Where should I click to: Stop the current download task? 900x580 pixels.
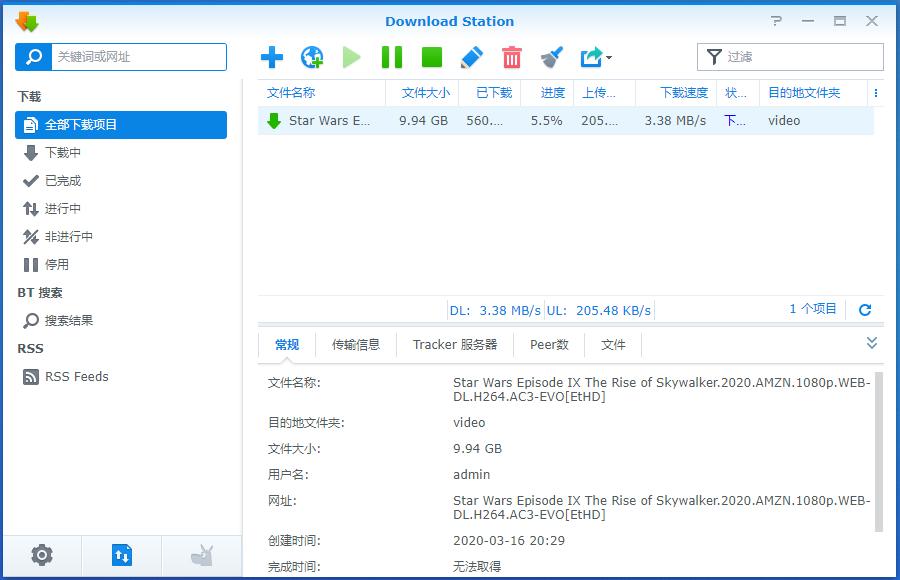[x=431, y=57]
